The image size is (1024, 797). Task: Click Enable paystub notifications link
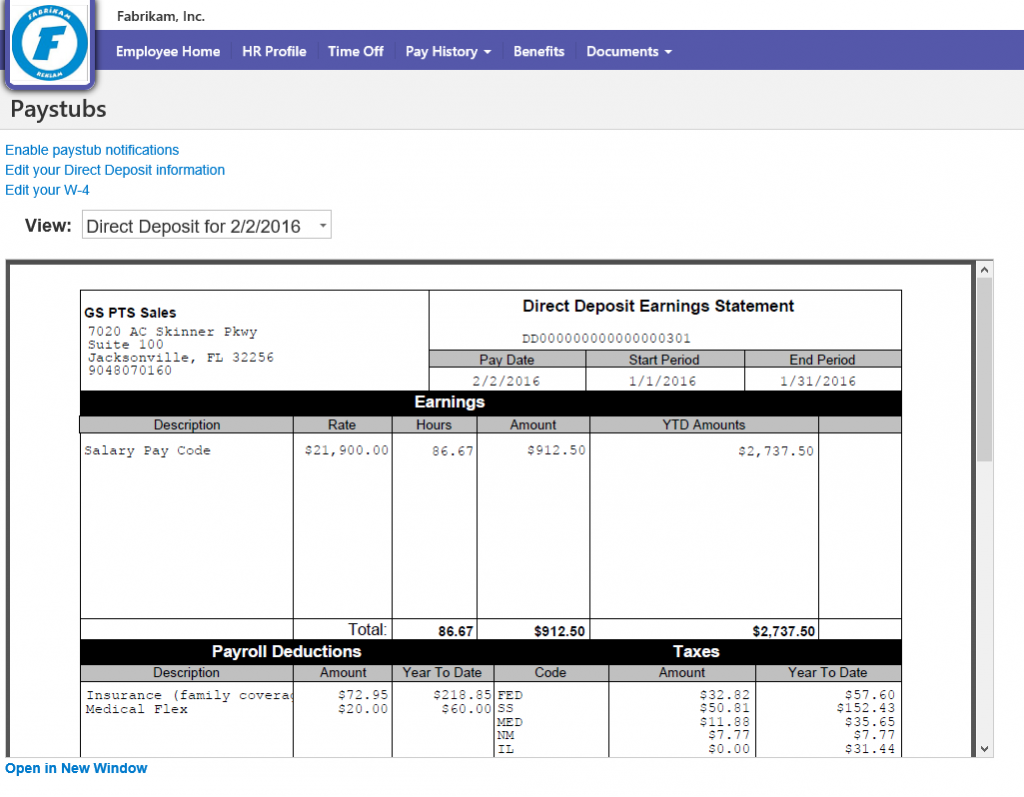92,150
